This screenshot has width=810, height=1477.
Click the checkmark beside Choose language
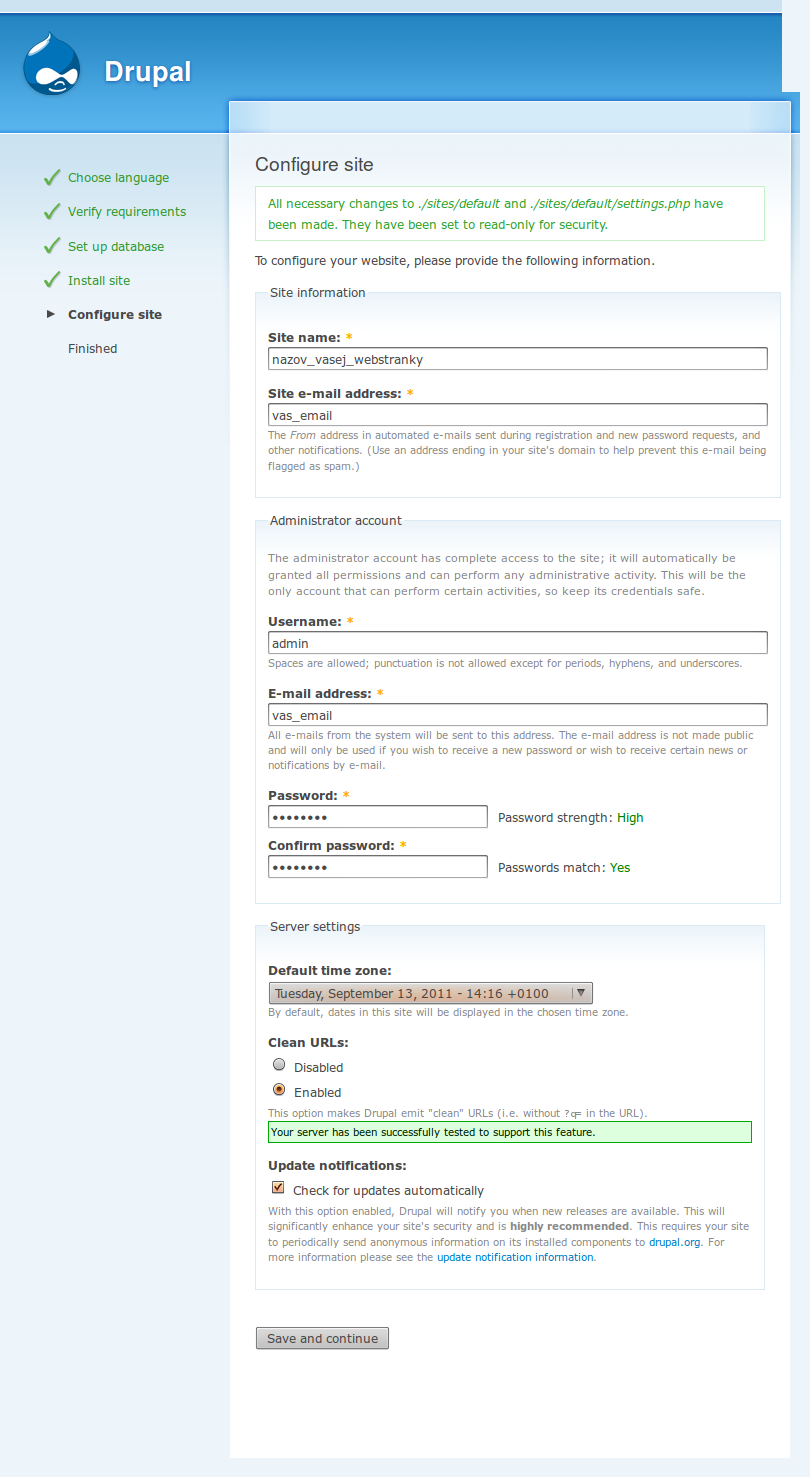[53, 178]
